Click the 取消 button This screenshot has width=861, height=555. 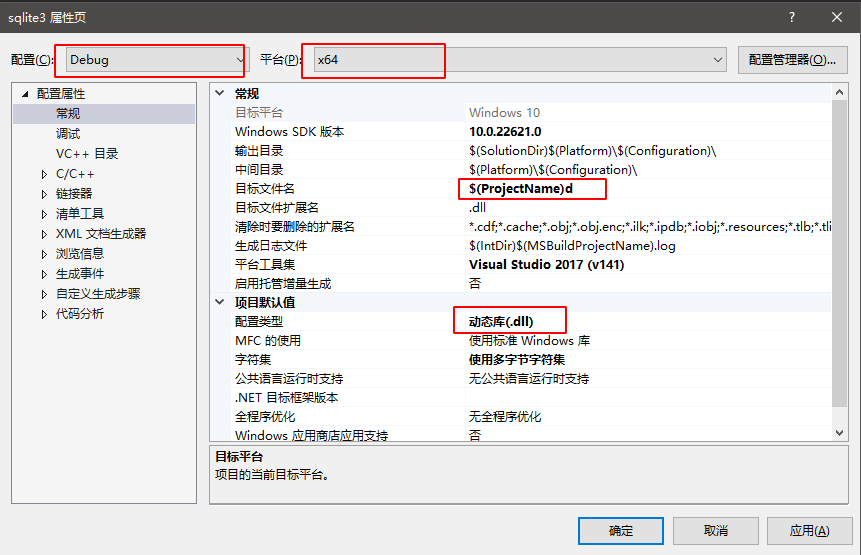(715, 531)
